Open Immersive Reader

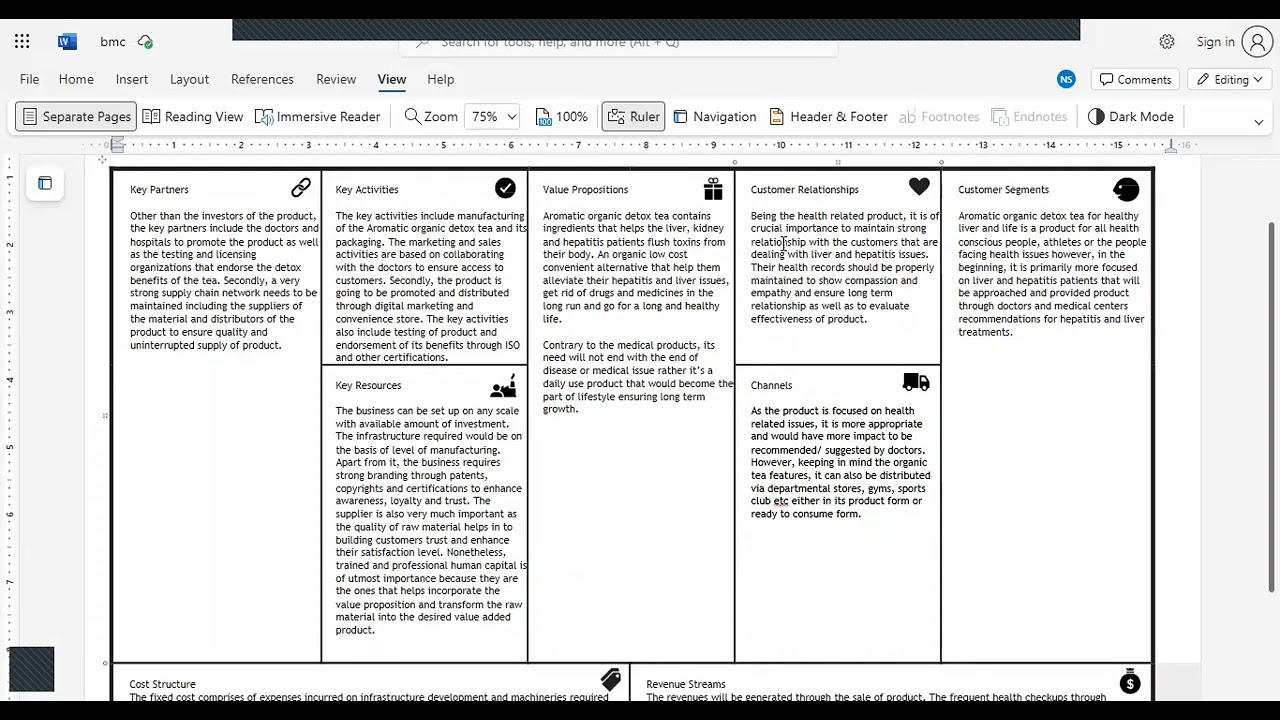click(x=318, y=117)
